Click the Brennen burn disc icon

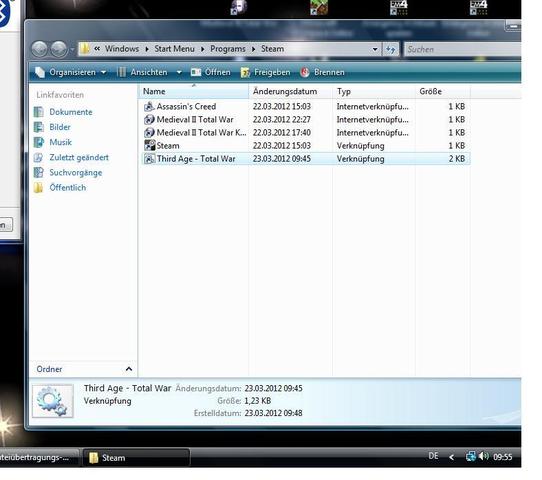coord(305,72)
